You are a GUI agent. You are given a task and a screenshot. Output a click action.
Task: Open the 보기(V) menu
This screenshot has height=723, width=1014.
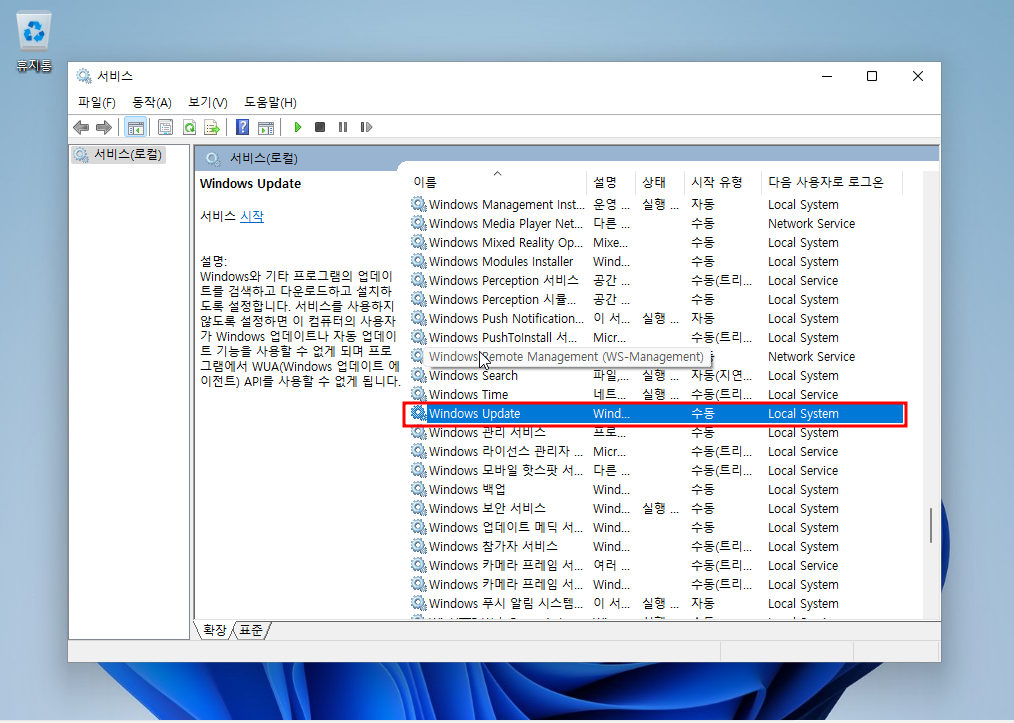tap(208, 102)
